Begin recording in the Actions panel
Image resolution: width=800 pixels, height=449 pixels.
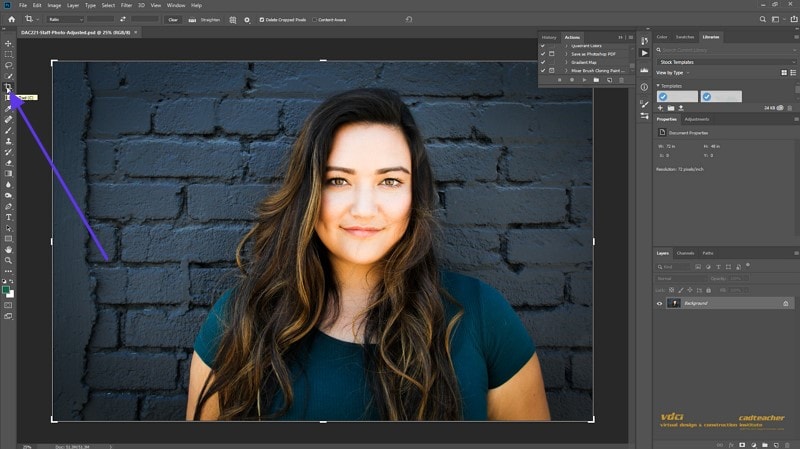tap(572, 80)
